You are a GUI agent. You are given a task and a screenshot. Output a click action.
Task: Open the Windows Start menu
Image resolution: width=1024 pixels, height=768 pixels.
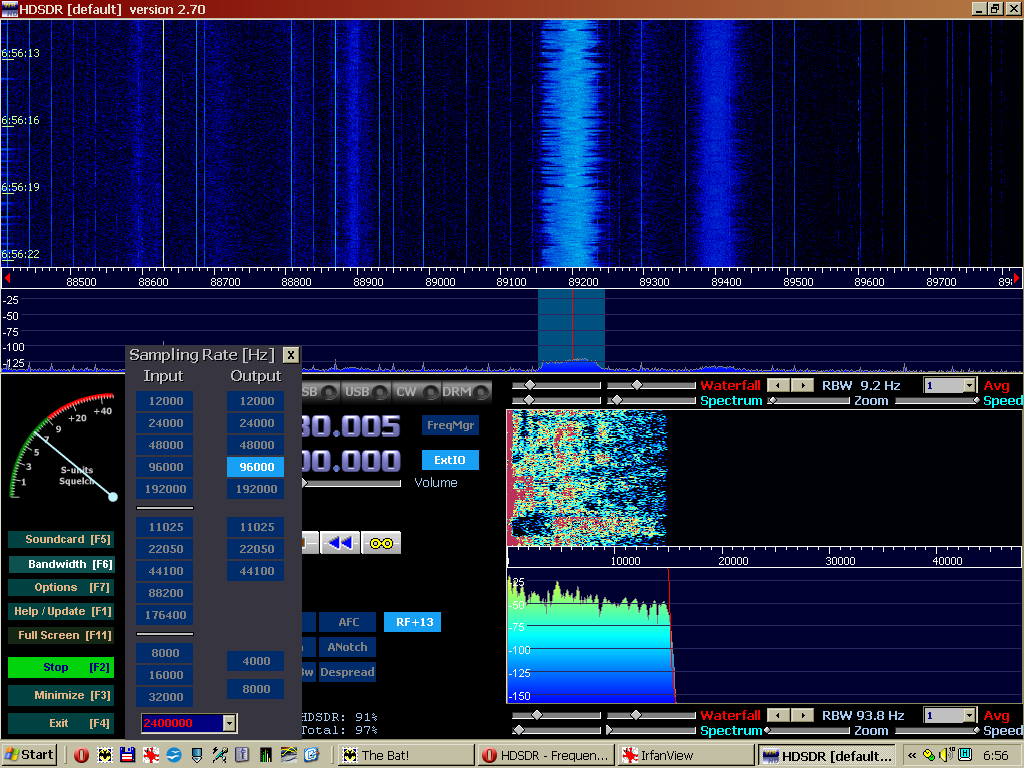pyautogui.click(x=29, y=755)
